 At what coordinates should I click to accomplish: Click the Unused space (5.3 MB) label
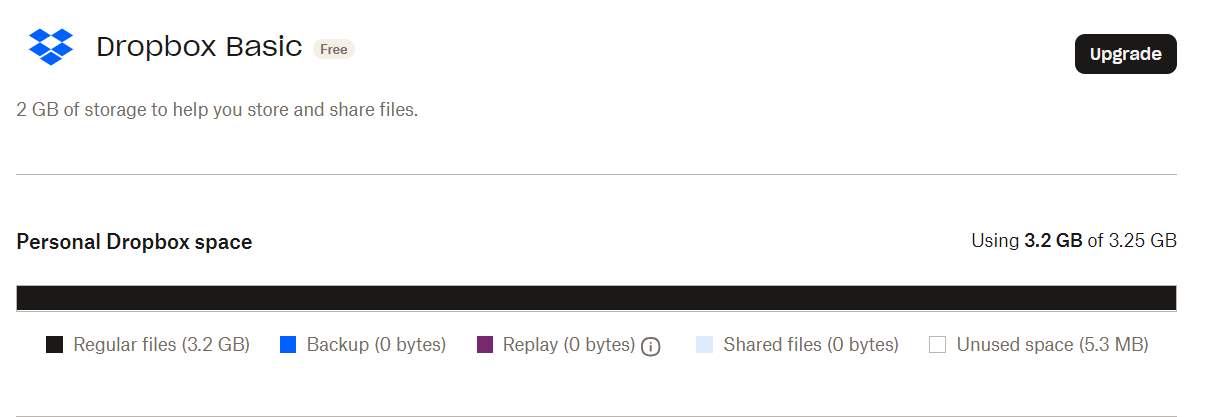click(1052, 345)
